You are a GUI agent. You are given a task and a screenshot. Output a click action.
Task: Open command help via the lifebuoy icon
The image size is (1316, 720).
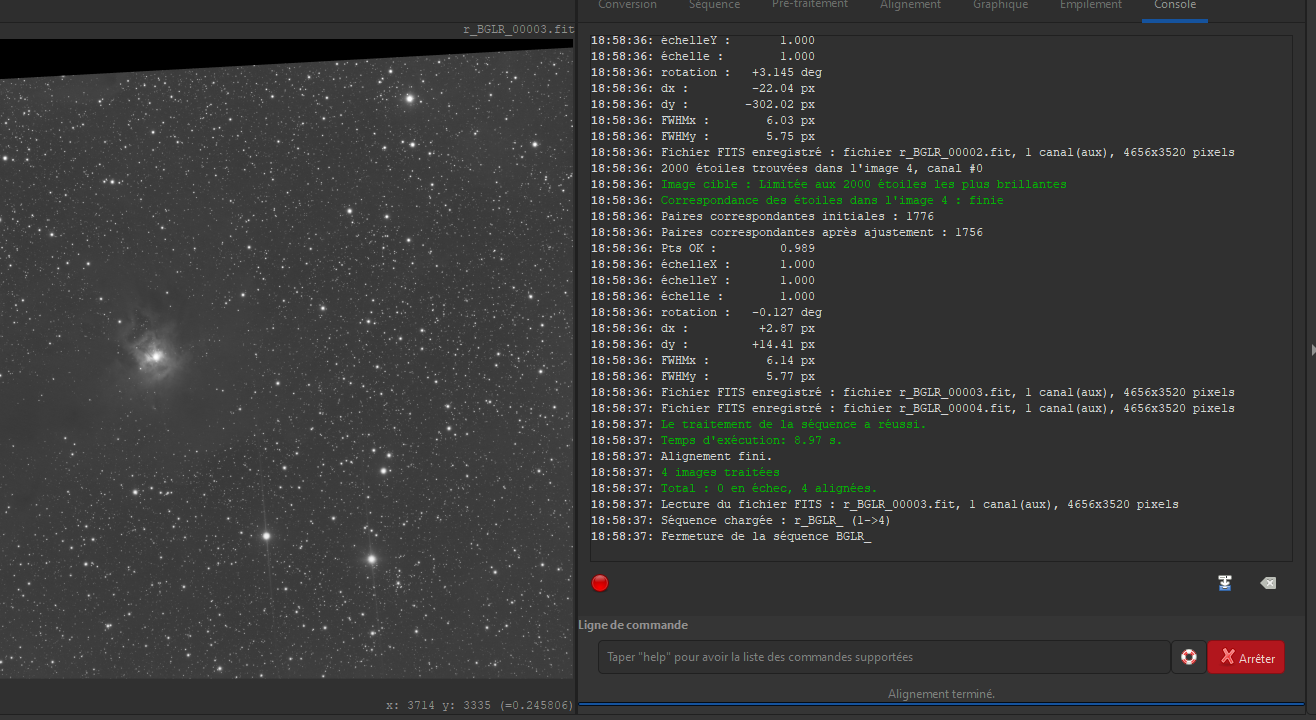pyautogui.click(x=1189, y=657)
